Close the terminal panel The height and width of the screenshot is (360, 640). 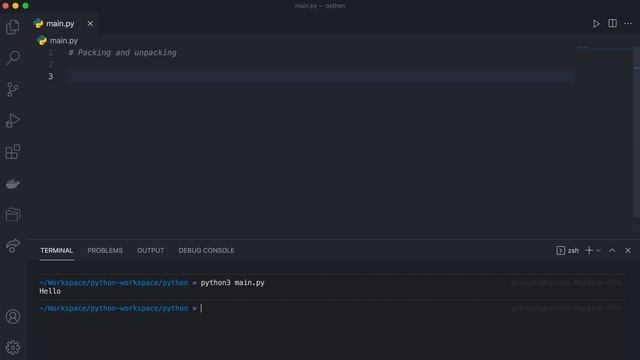pyautogui.click(x=628, y=251)
